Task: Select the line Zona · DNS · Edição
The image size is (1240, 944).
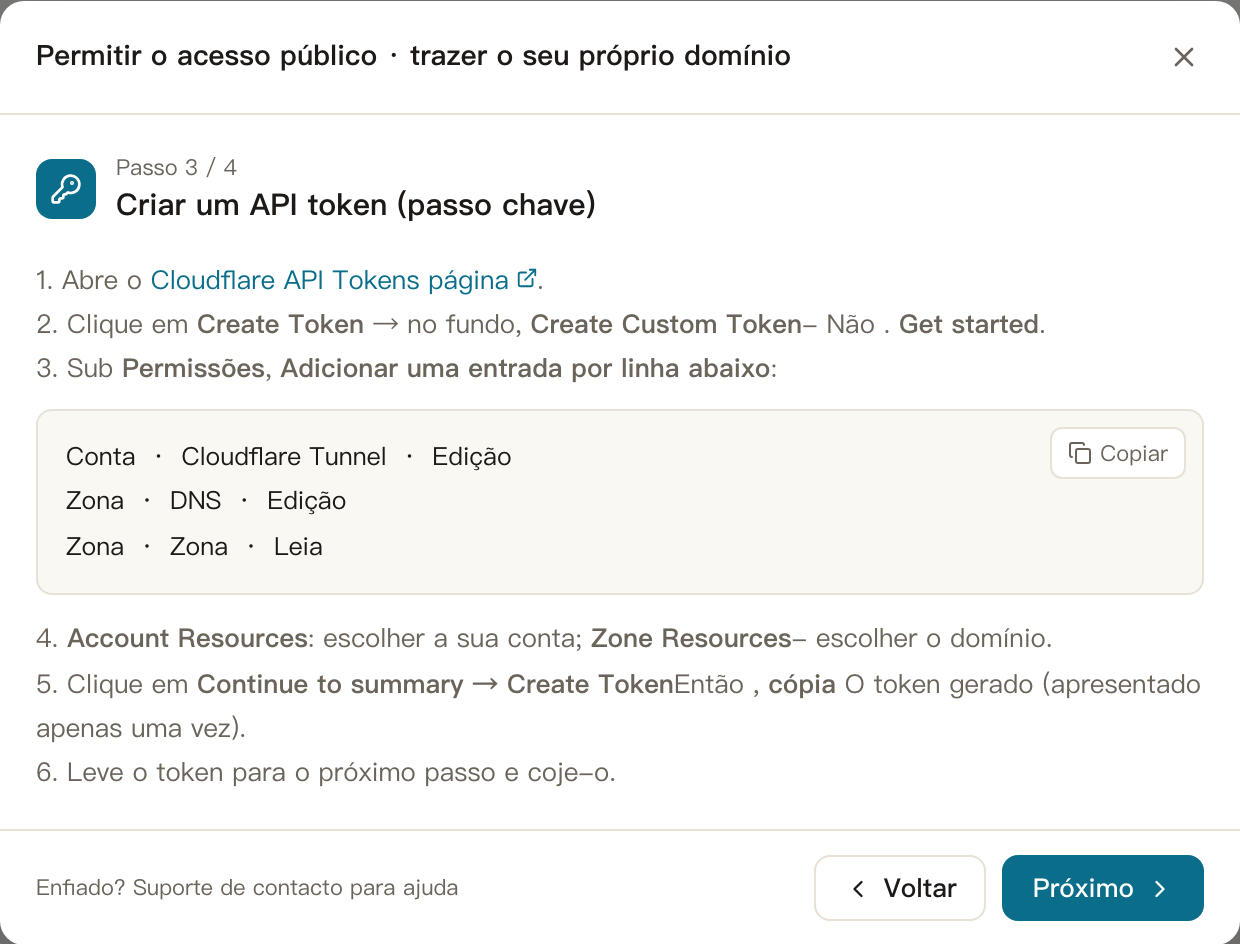Action: coord(206,501)
